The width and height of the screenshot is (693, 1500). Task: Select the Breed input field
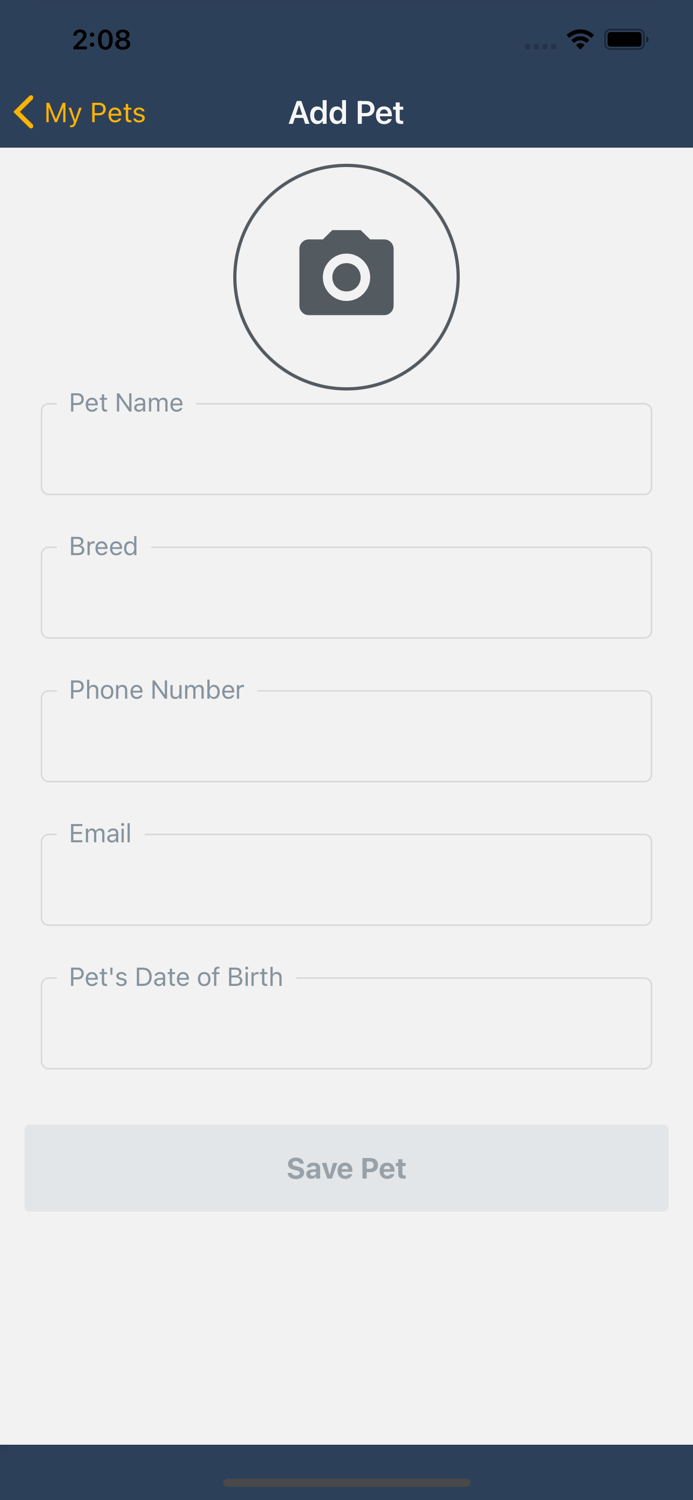346,598
